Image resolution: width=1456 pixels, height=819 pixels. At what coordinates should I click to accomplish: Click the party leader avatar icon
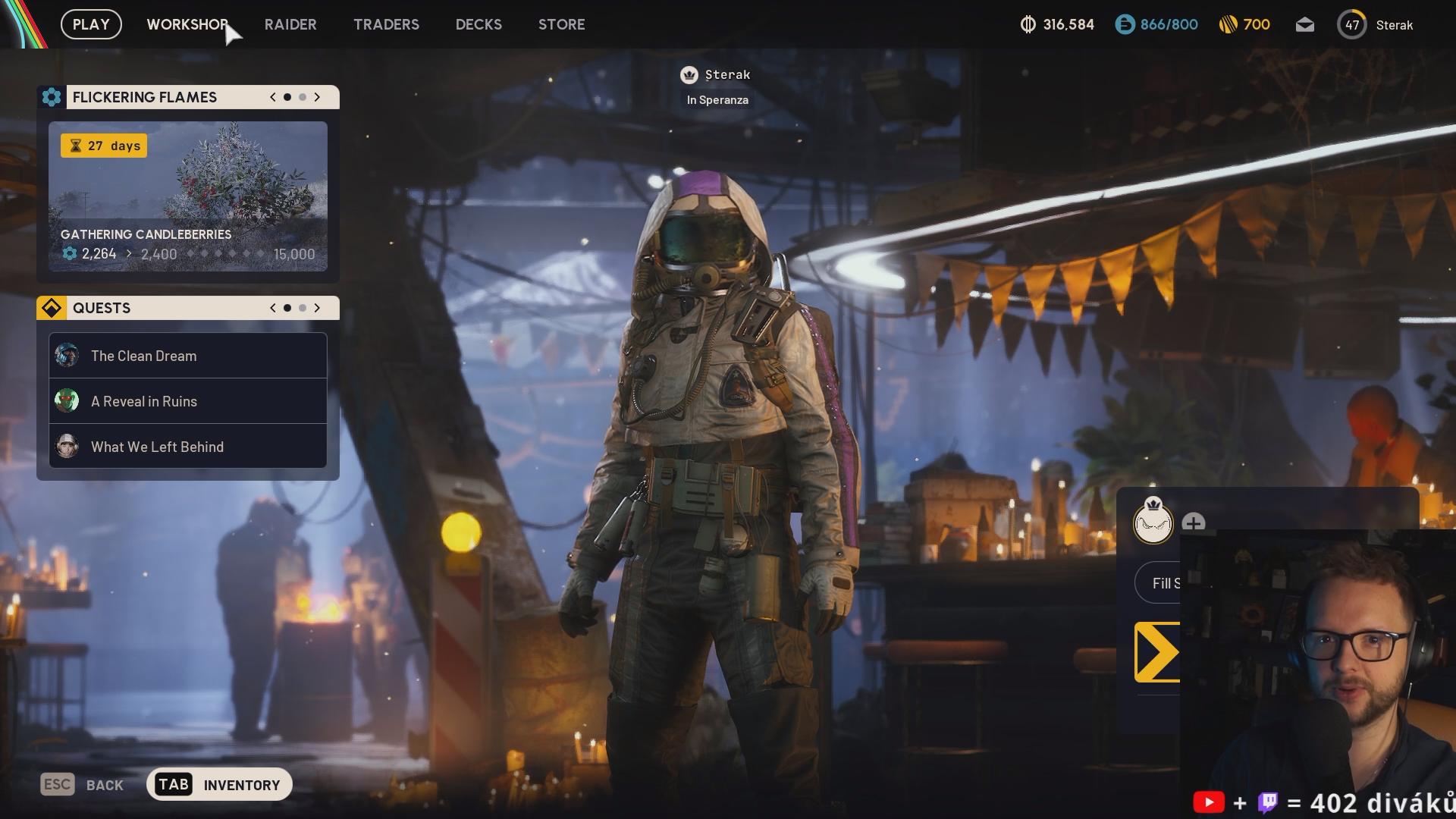(1153, 522)
